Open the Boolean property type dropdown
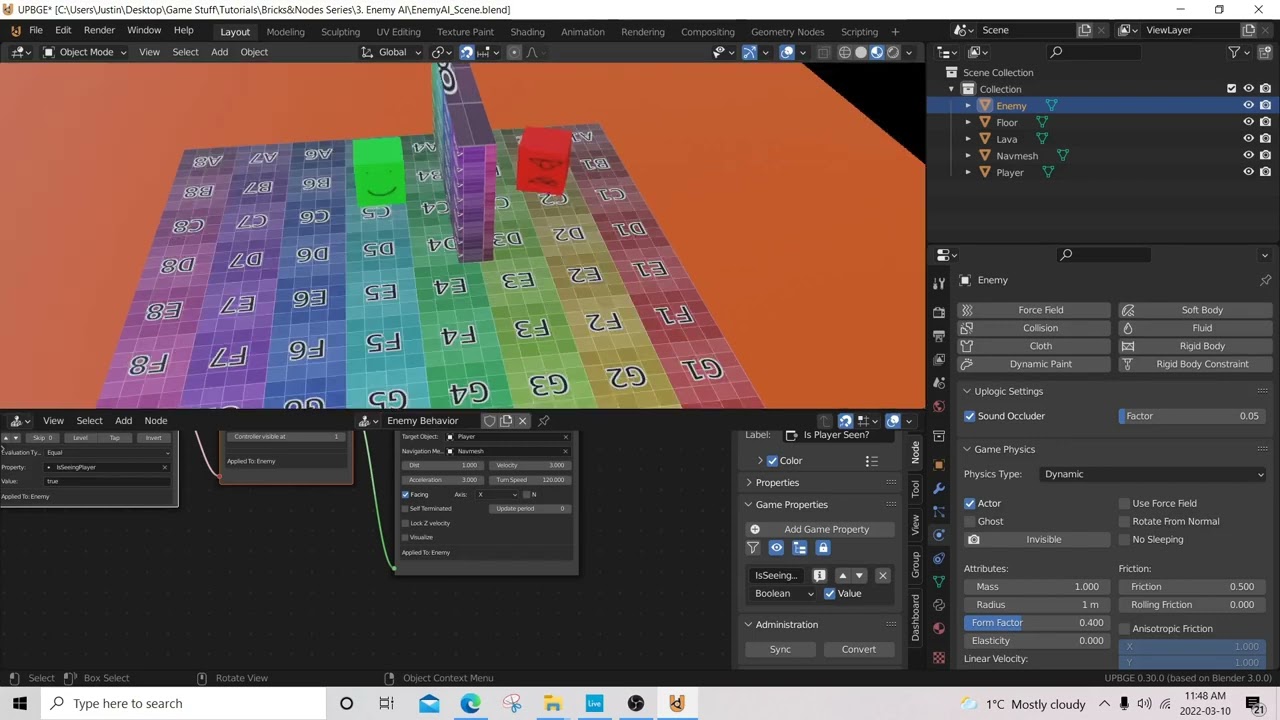 (784, 594)
